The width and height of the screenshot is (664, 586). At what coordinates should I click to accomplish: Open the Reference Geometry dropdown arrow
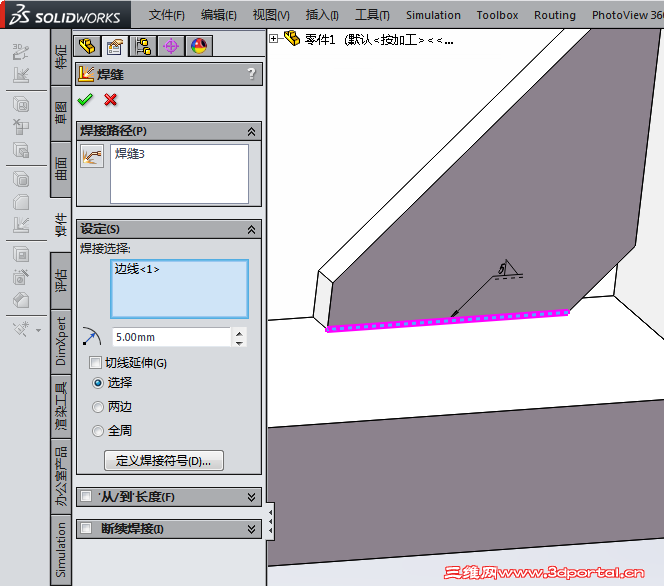click(39, 330)
